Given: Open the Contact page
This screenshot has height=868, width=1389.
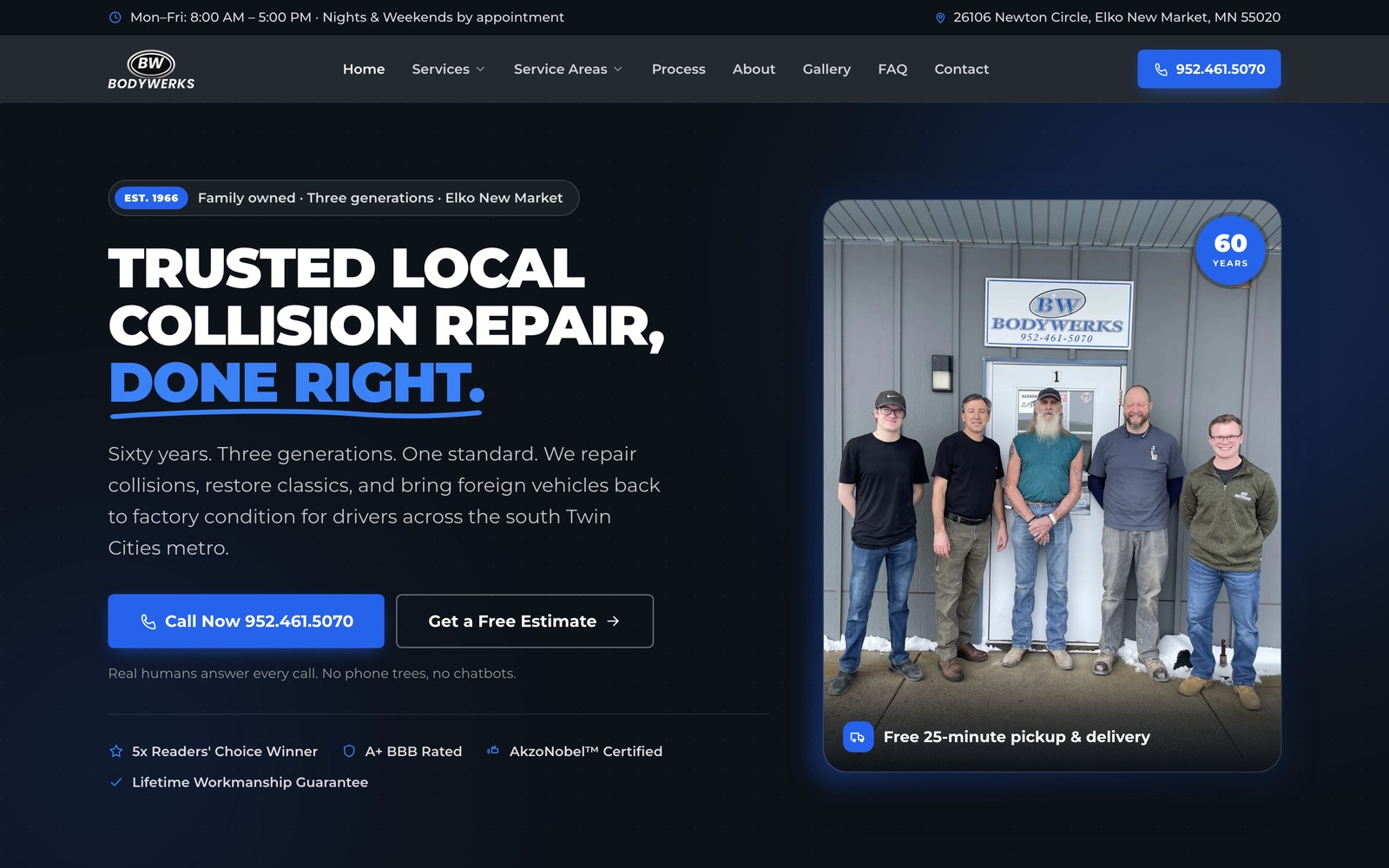Looking at the screenshot, I should (x=962, y=69).
